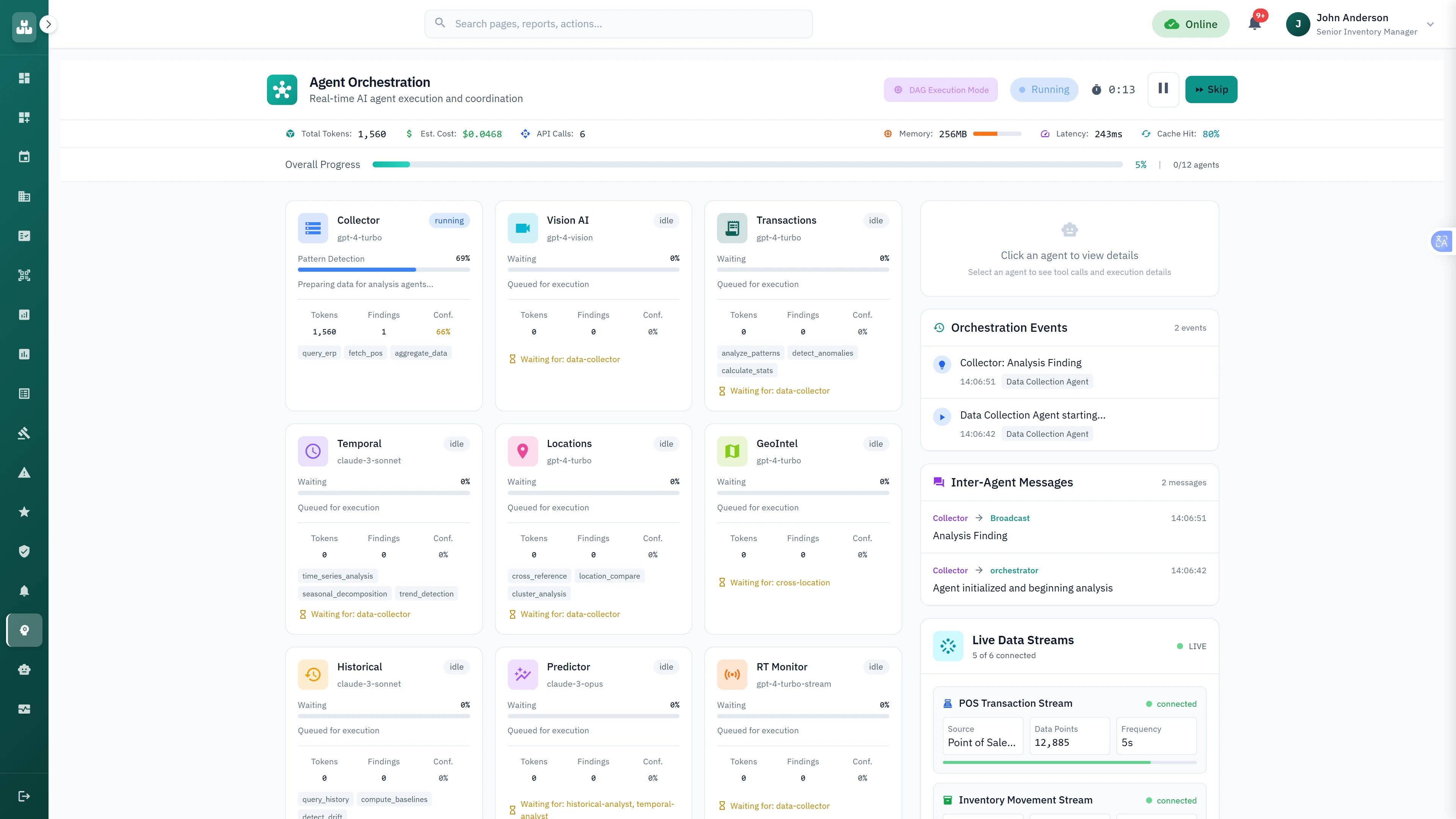Select the barcode scanner tool in the sidebar
Screen dimensions: 1456x819
[24, 275]
